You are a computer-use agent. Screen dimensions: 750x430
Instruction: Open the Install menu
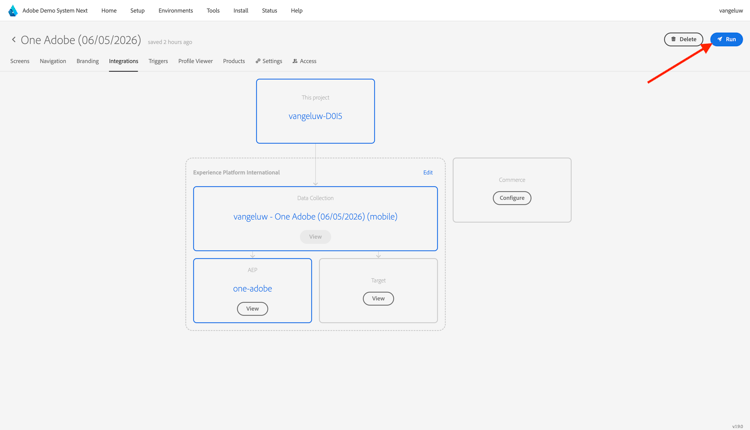click(241, 11)
